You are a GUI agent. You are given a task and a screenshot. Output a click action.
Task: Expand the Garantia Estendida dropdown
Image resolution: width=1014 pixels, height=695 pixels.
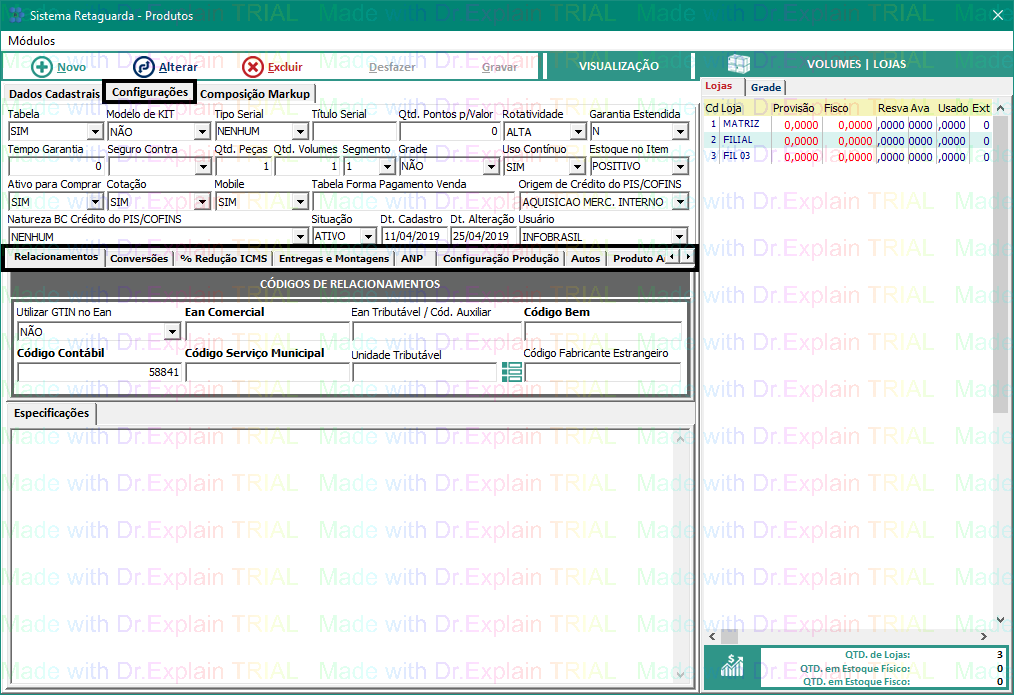[x=680, y=131]
